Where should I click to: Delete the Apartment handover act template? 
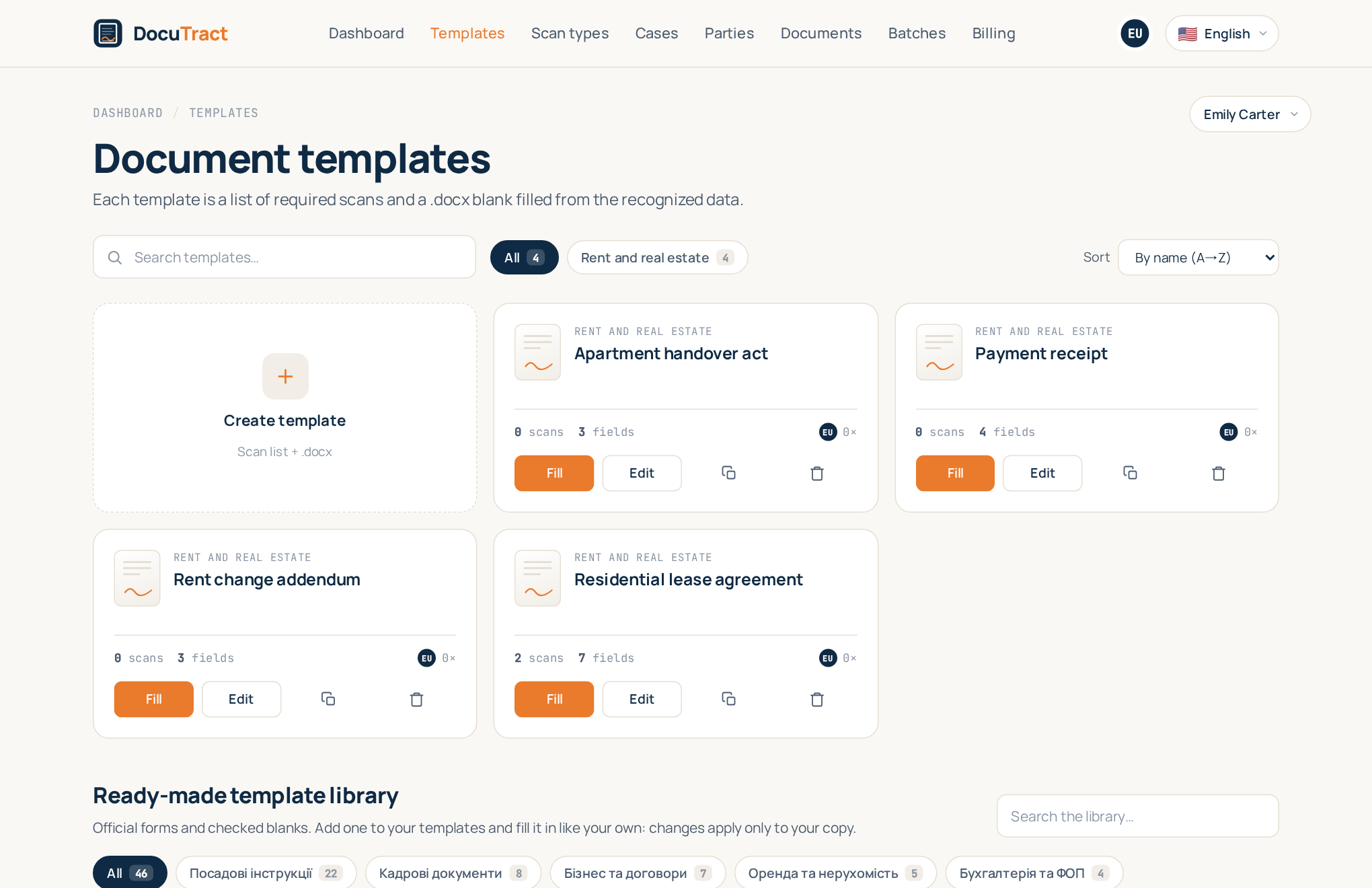817,473
